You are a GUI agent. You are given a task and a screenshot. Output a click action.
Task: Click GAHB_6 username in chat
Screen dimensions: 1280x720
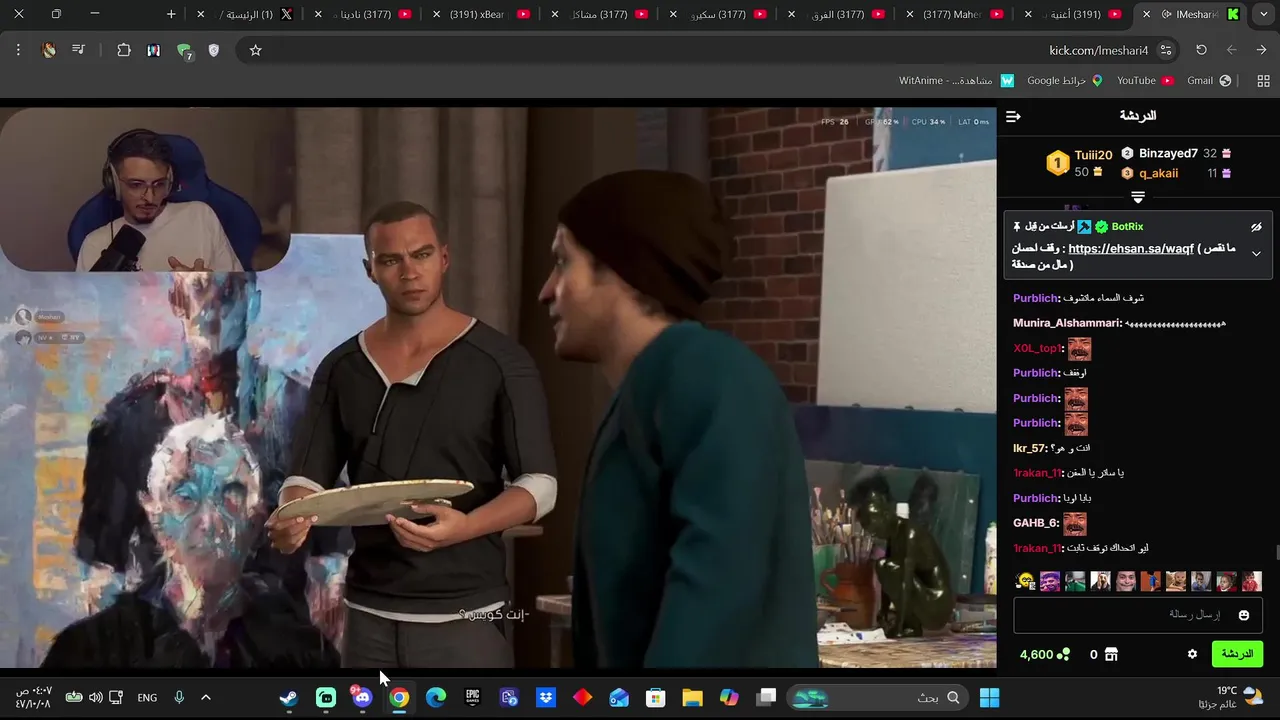(1036, 523)
